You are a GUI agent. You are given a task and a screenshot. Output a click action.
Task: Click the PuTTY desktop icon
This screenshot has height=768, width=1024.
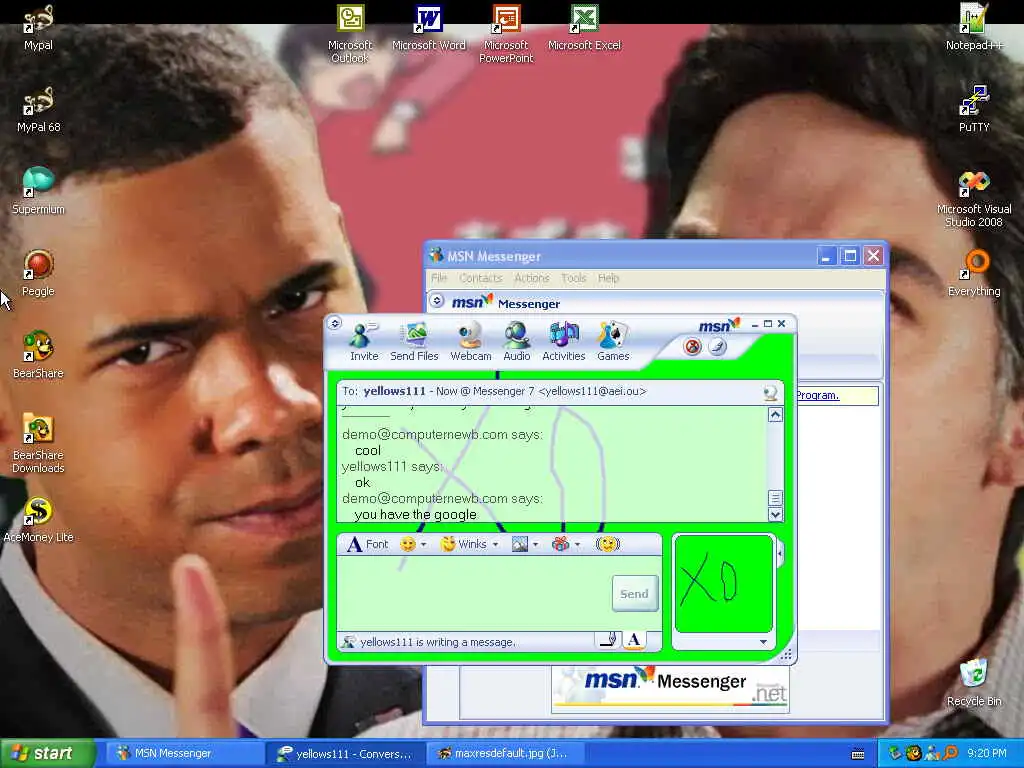pos(974,109)
